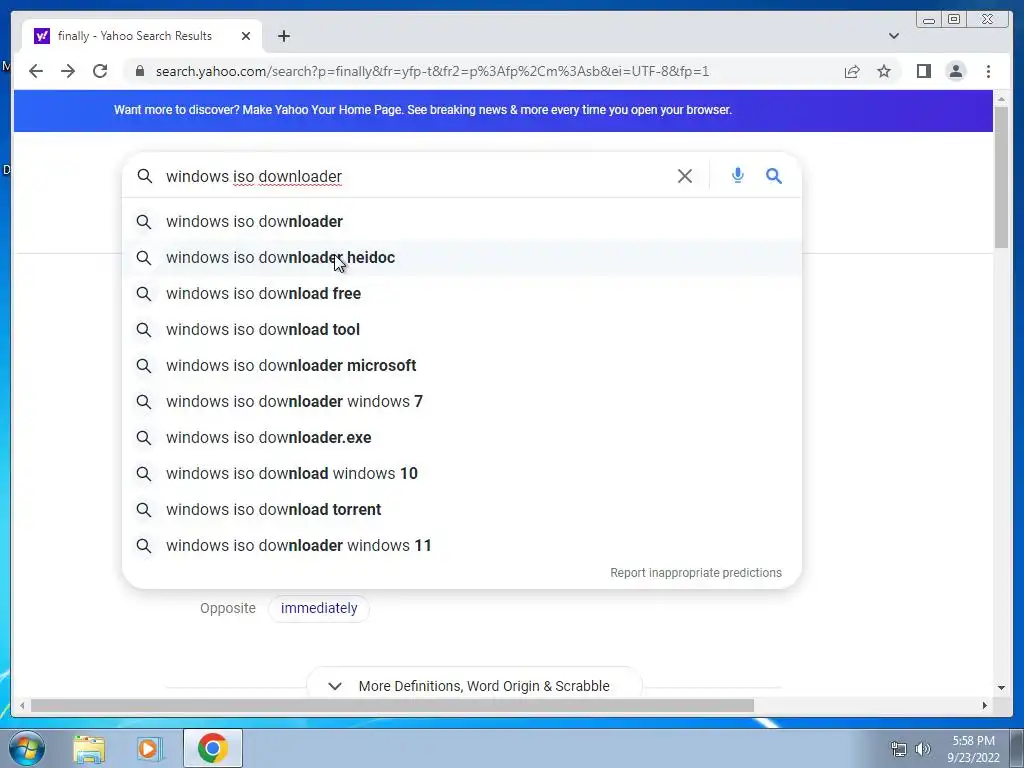The height and width of the screenshot is (768, 1024).
Task: Open the 'immediately' opposite word
Action: (x=319, y=608)
